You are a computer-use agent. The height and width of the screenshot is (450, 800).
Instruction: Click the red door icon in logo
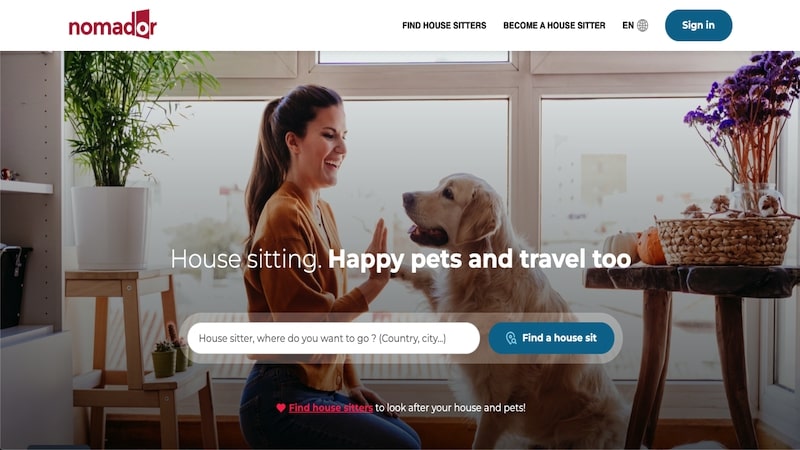tap(144, 24)
